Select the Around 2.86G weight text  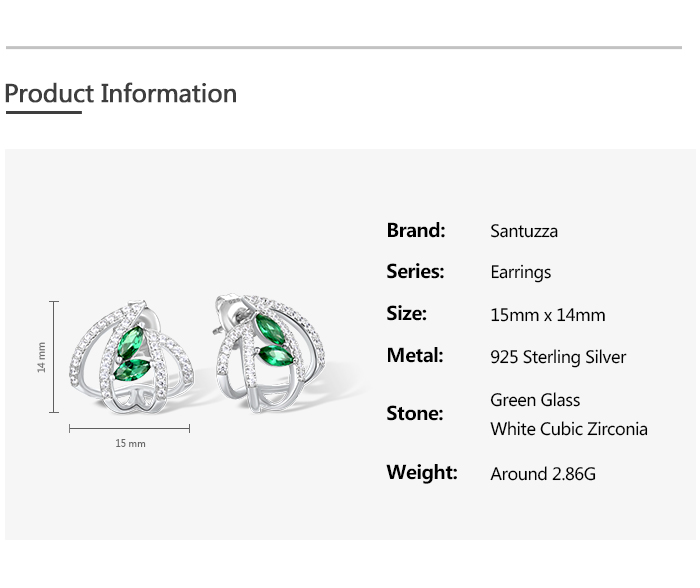543,474
